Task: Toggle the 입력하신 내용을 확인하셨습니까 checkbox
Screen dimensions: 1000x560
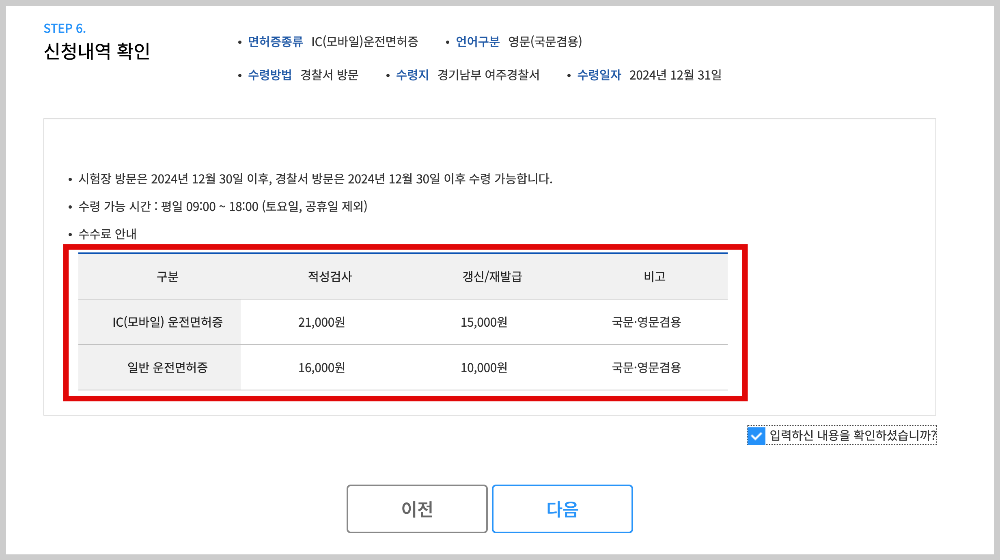Action: click(x=756, y=436)
